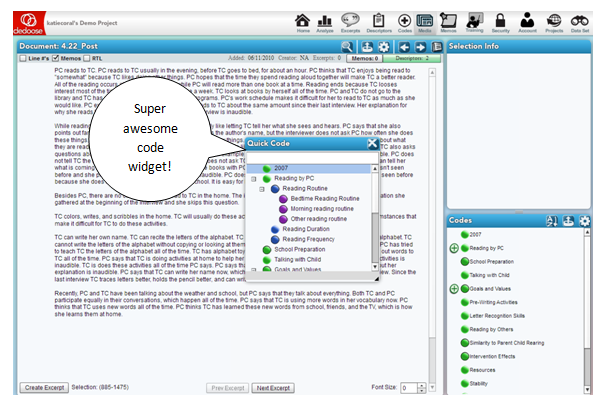The image size is (601, 408).
Task: Collapse Reading by PC in Quick Code
Action: [254, 179]
